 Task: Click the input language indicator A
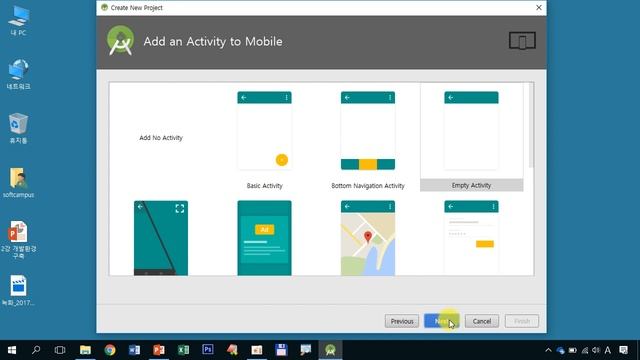click(x=608, y=350)
